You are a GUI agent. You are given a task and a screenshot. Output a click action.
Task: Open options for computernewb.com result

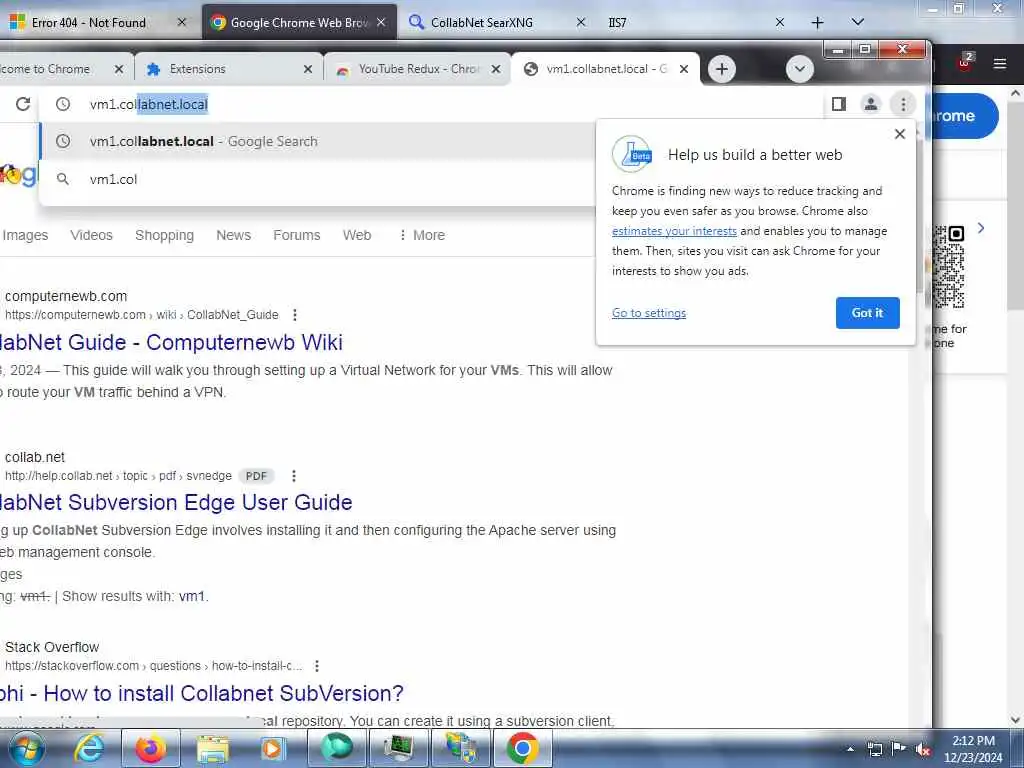[x=295, y=315]
